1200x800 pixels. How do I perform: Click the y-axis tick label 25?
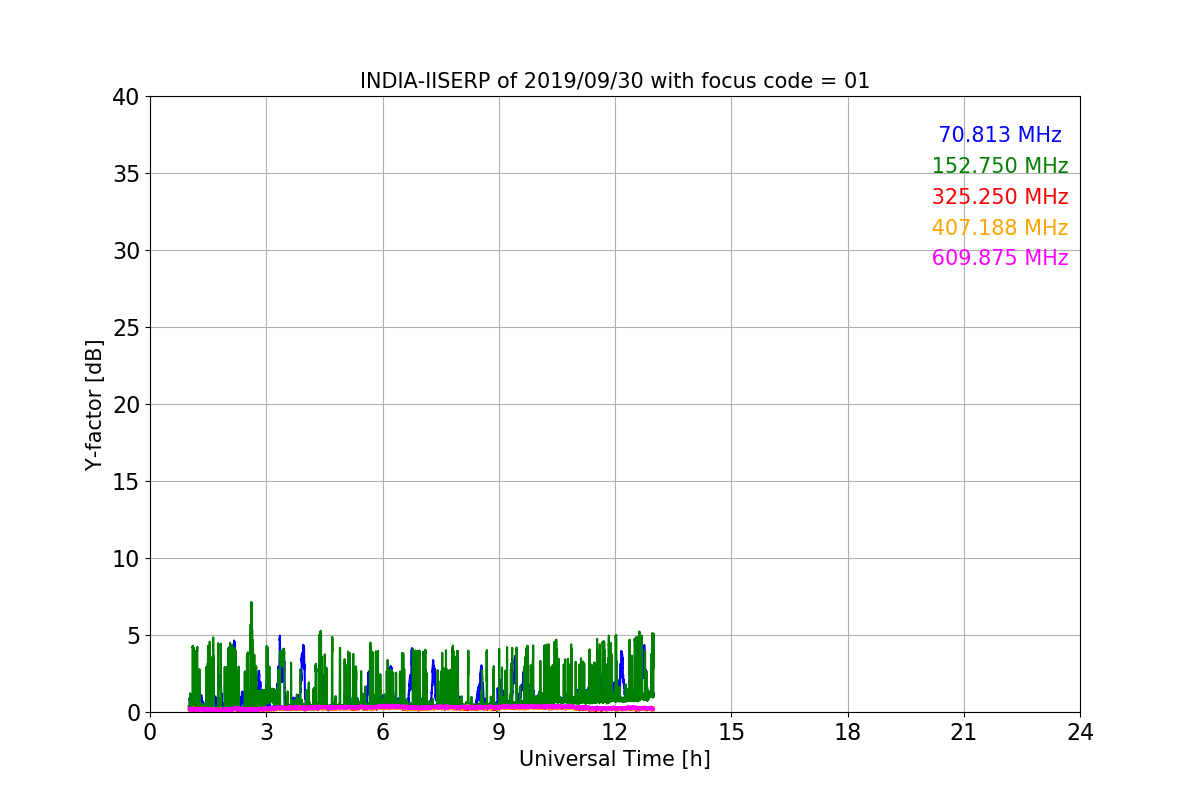click(125, 328)
